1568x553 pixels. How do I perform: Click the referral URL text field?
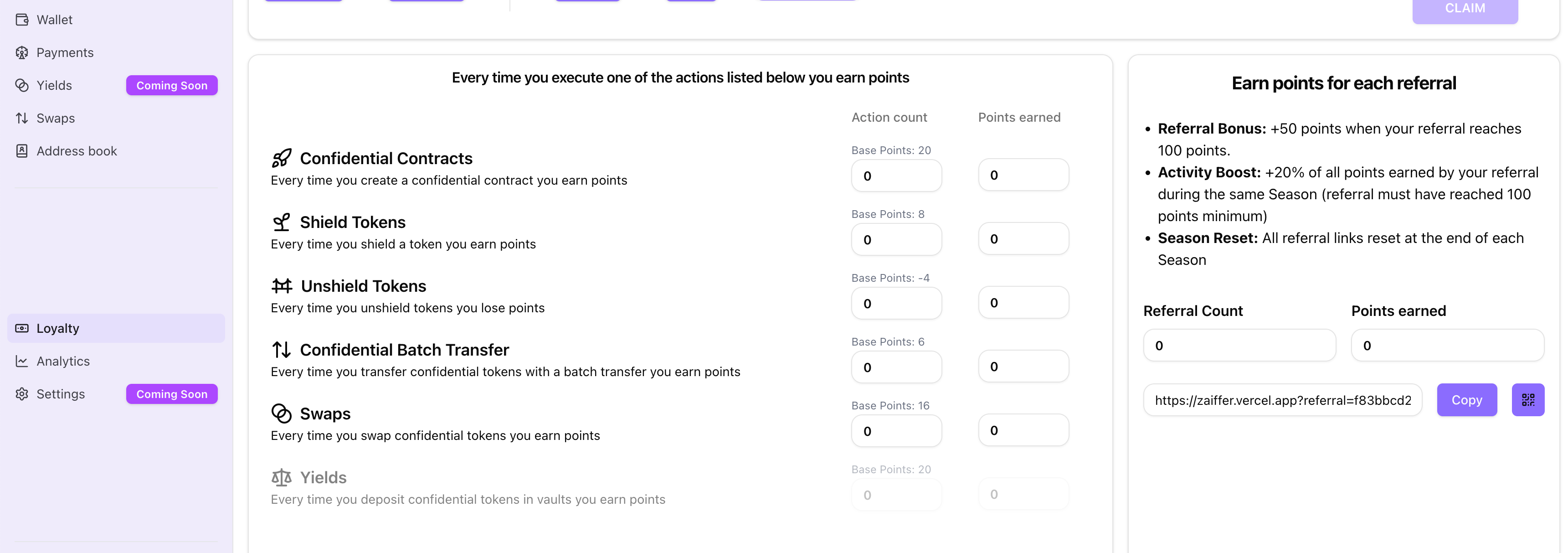point(1282,400)
